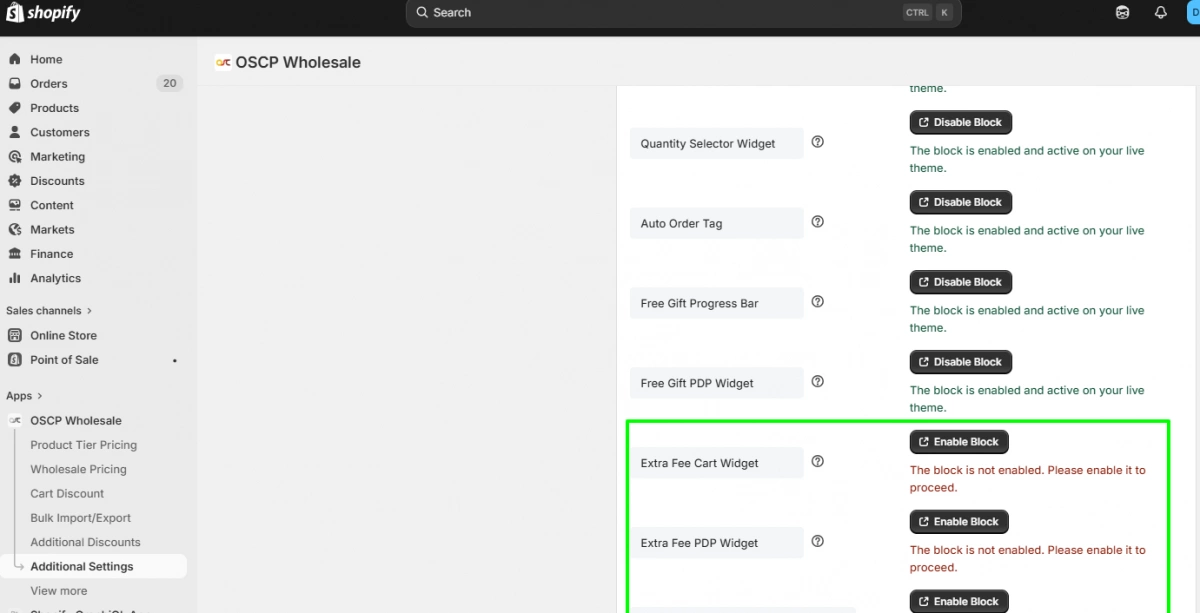Viewport: 1200px width, 613px height.
Task: Enable the Extra Fee PDP Widget block
Action: tap(959, 522)
